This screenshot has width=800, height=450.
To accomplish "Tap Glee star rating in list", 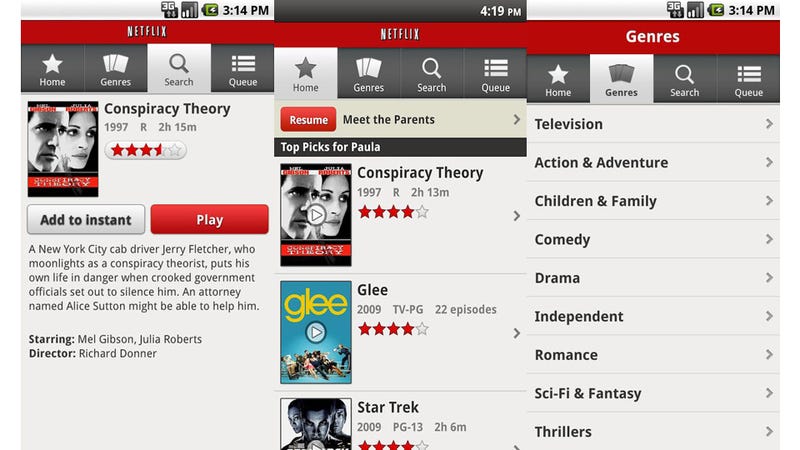I will pyautogui.click(x=393, y=329).
